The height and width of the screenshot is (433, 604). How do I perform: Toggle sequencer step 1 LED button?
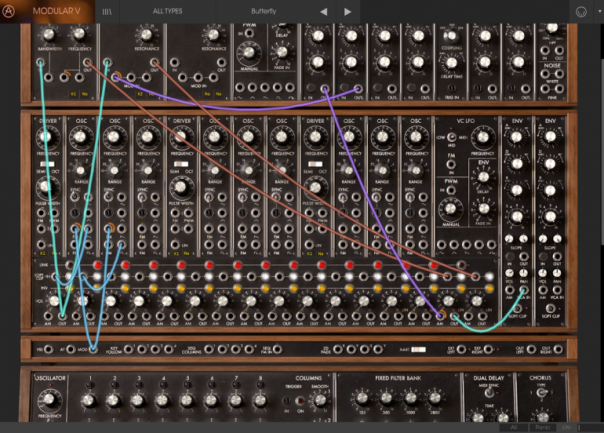[90, 385]
